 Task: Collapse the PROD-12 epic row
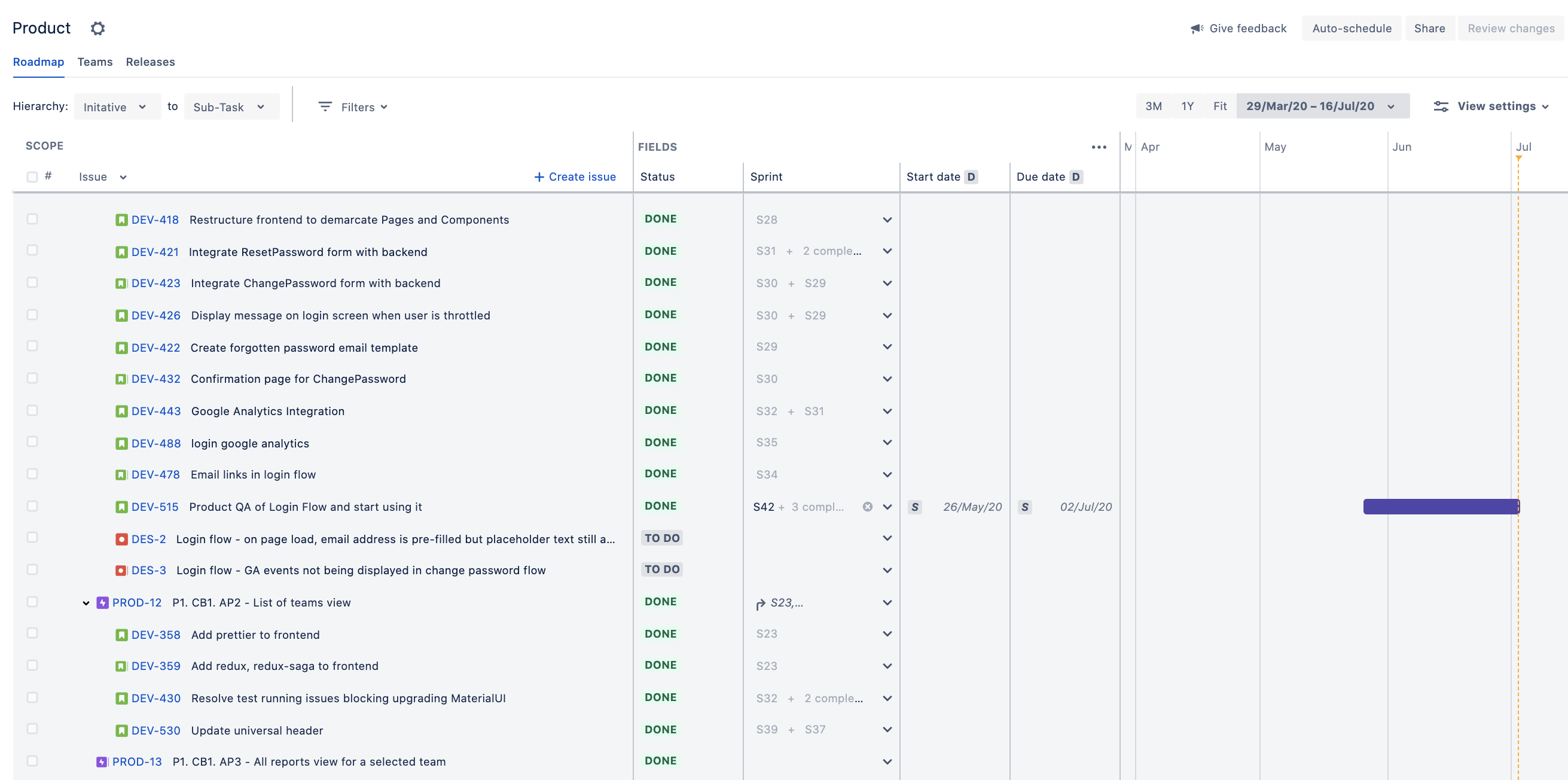pos(86,603)
